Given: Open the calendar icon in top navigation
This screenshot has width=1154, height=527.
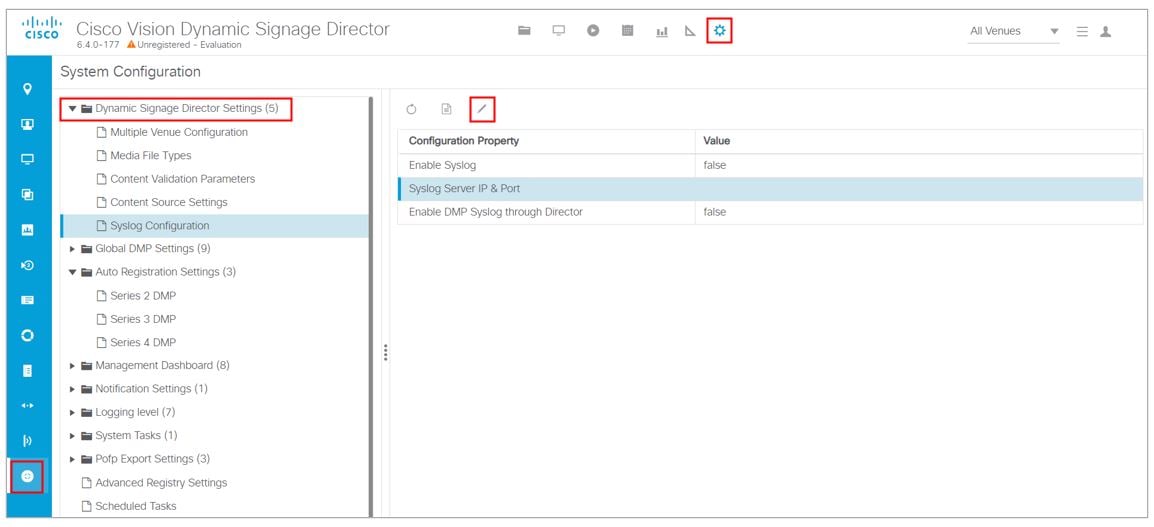Looking at the screenshot, I should click(628, 31).
